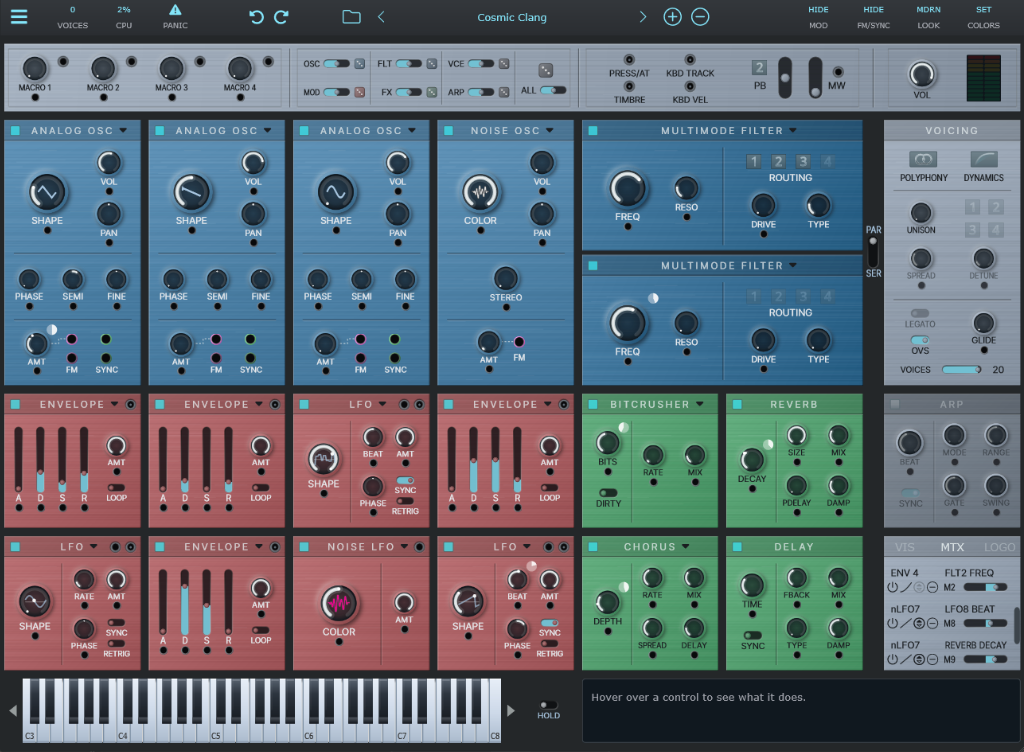The image size is (1024, 752).
Task: Select routing 3 on top Multimode Filter
Action: (803, 161)
